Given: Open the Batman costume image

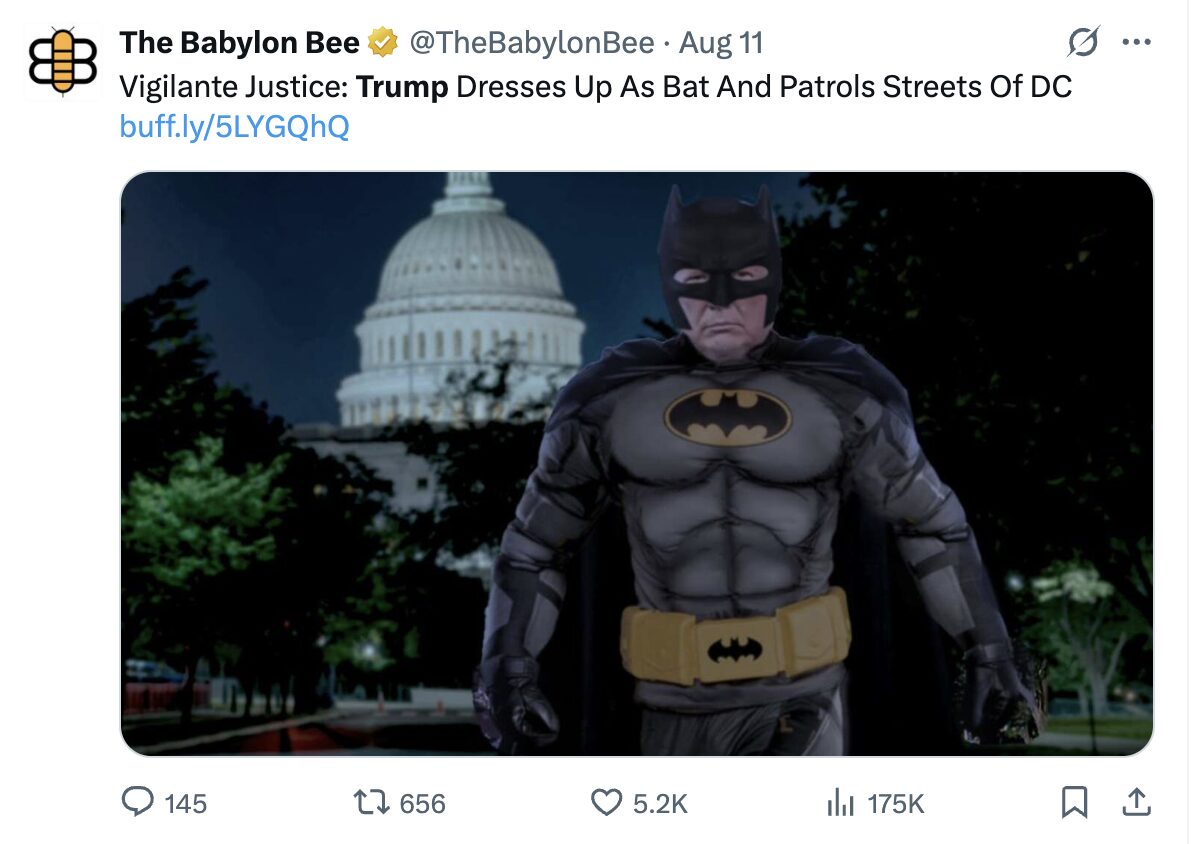Looking at the screenshot, I should coord(636,463).
